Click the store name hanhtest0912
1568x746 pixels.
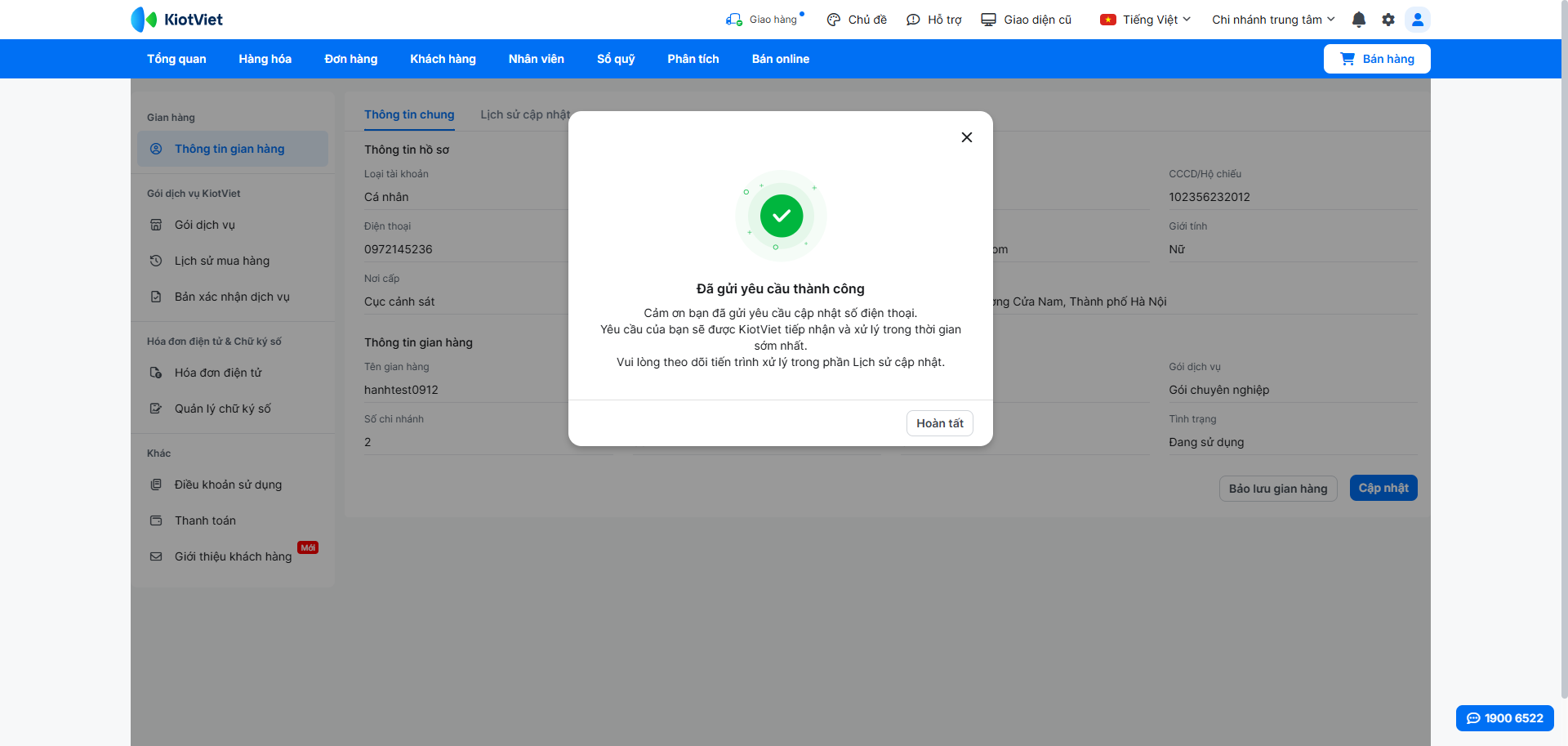coord(401,390)
